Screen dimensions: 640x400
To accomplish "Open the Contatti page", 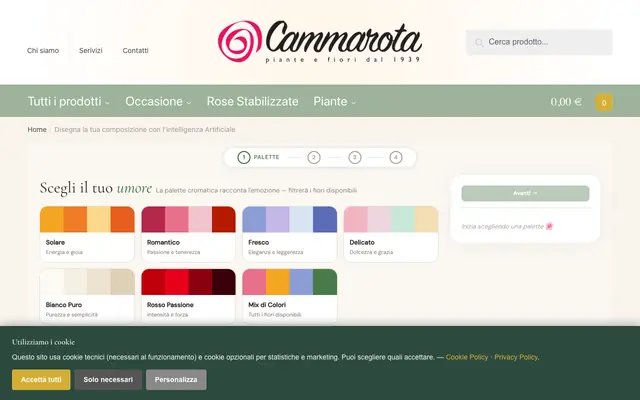I will pyautogui.click(x=136, y=51).
